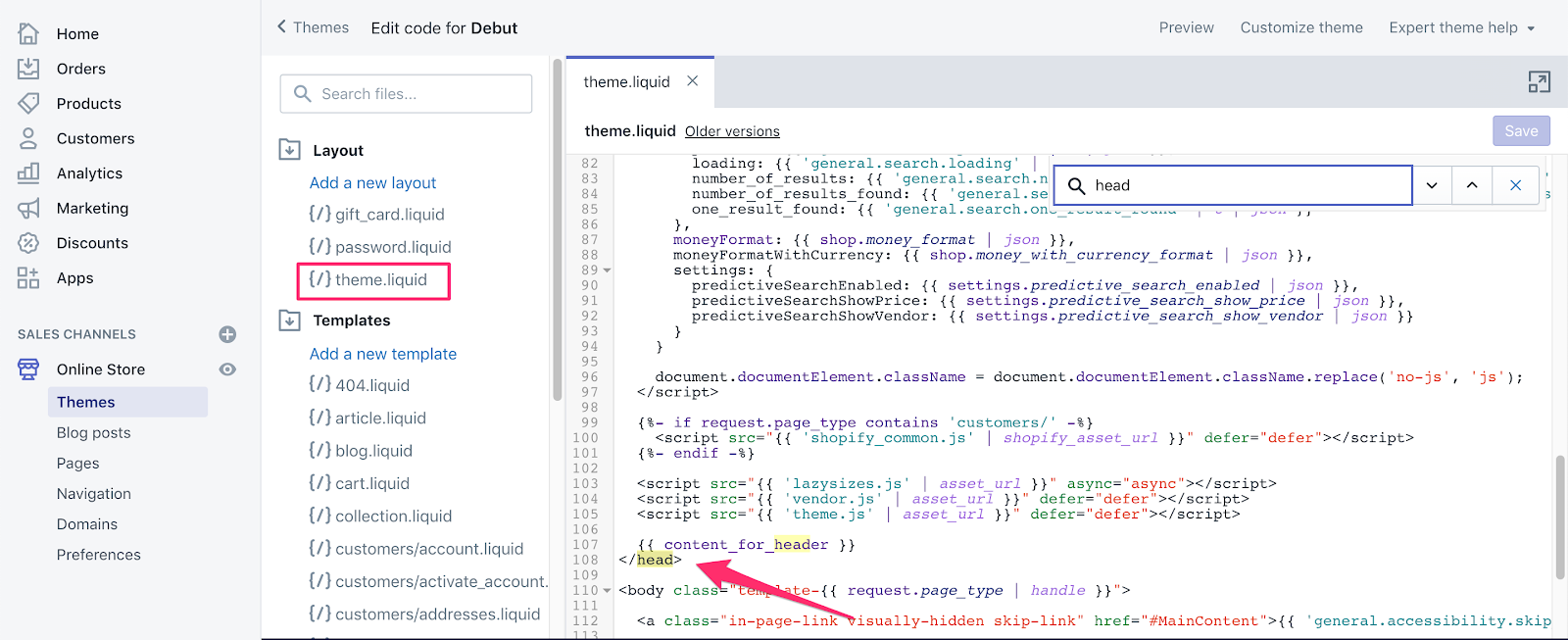
Task: Open password.liquid file
Action: click(379, 247)
